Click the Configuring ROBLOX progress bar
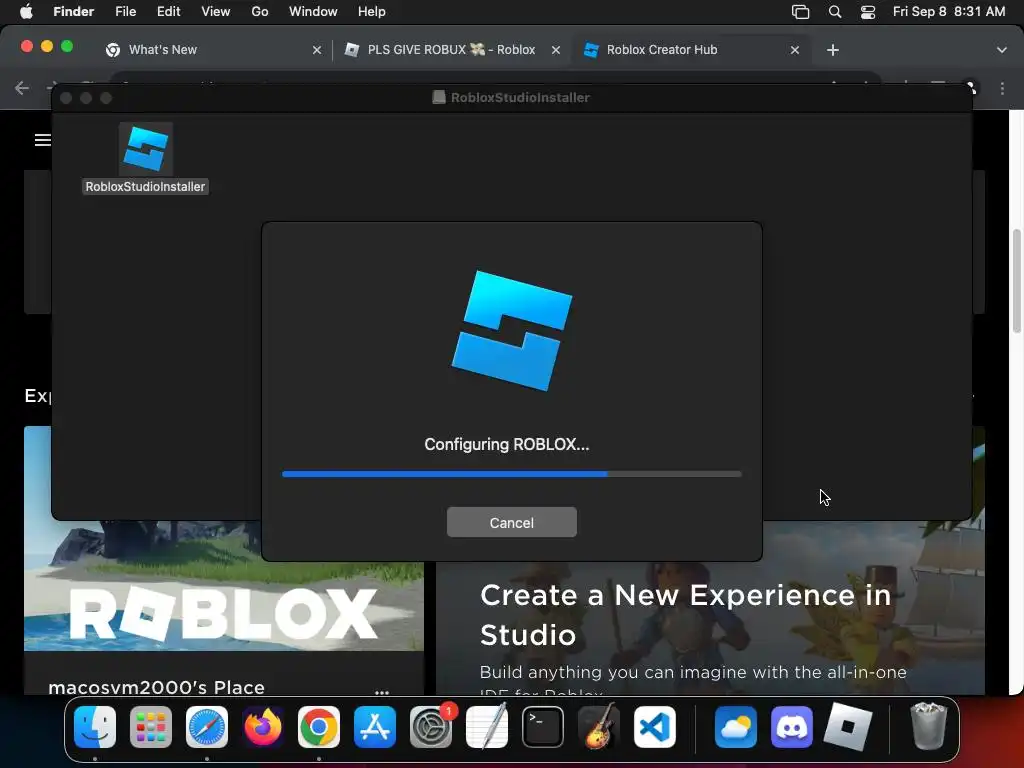The image size is (1024, 768). (x=511, y=474)
